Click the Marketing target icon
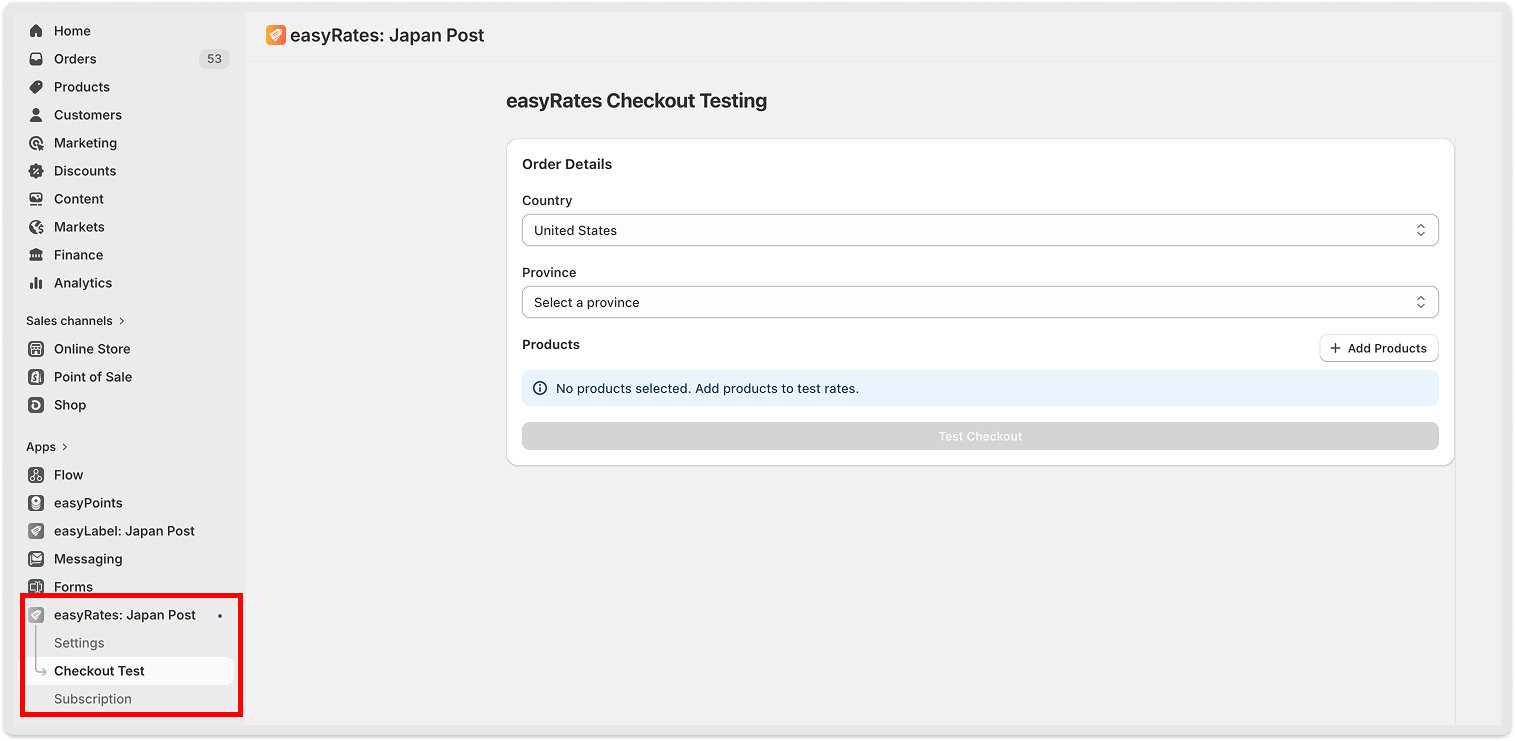 pyautogui.click(x=36, y=143)
